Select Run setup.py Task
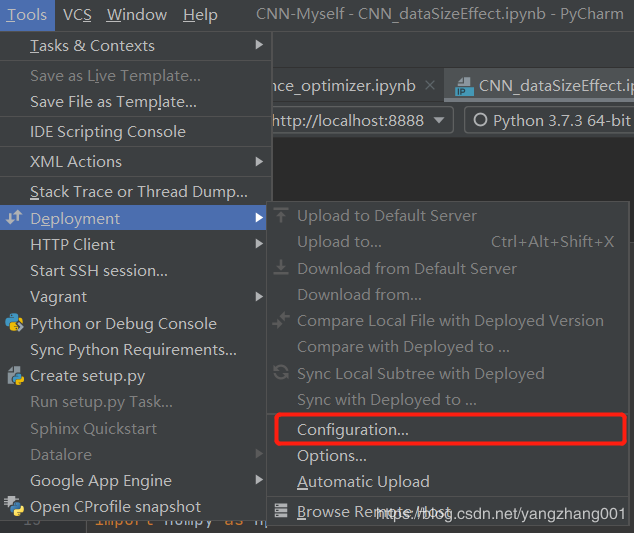Image resolution: width=634 pixels, height=533 pixels. 133,402
